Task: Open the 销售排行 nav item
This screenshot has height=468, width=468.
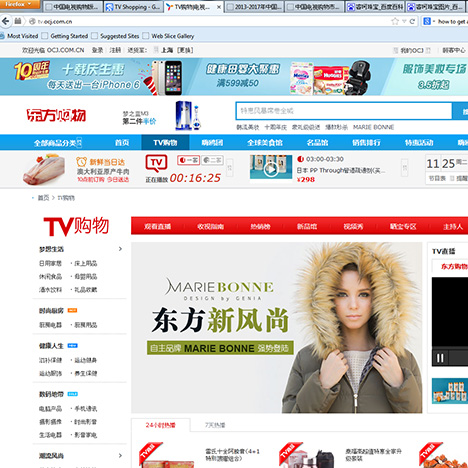Action: pos(366,143)
